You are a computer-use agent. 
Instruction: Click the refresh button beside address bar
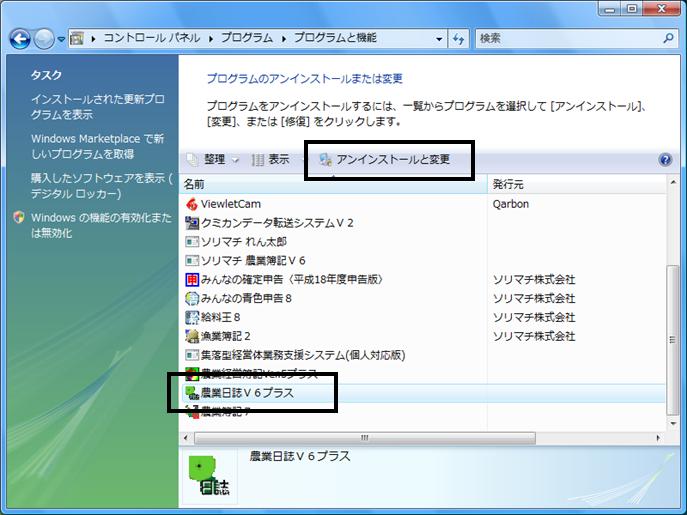tap(458, 39)
